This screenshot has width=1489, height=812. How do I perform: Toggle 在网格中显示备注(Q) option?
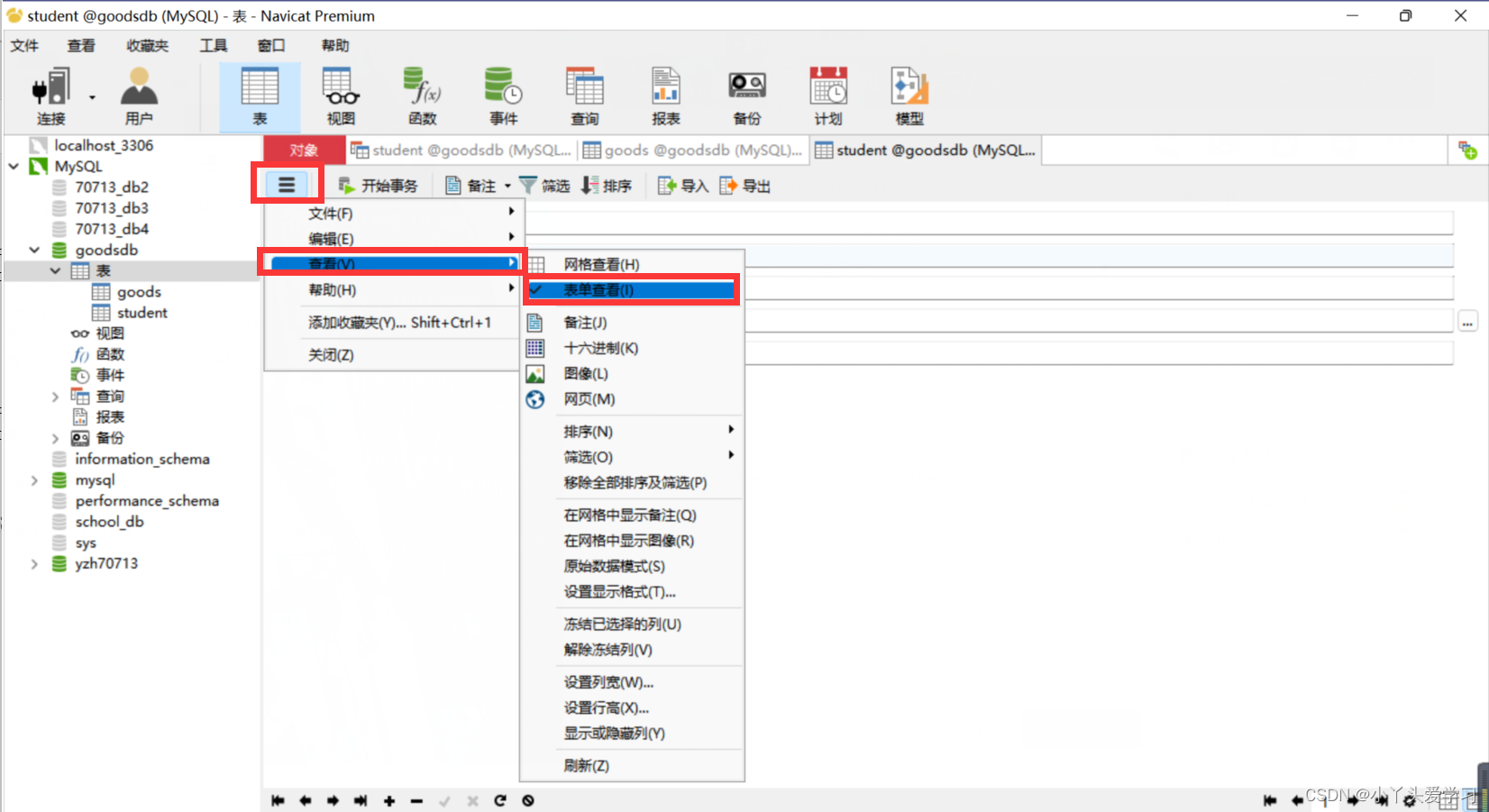[631, 515]
